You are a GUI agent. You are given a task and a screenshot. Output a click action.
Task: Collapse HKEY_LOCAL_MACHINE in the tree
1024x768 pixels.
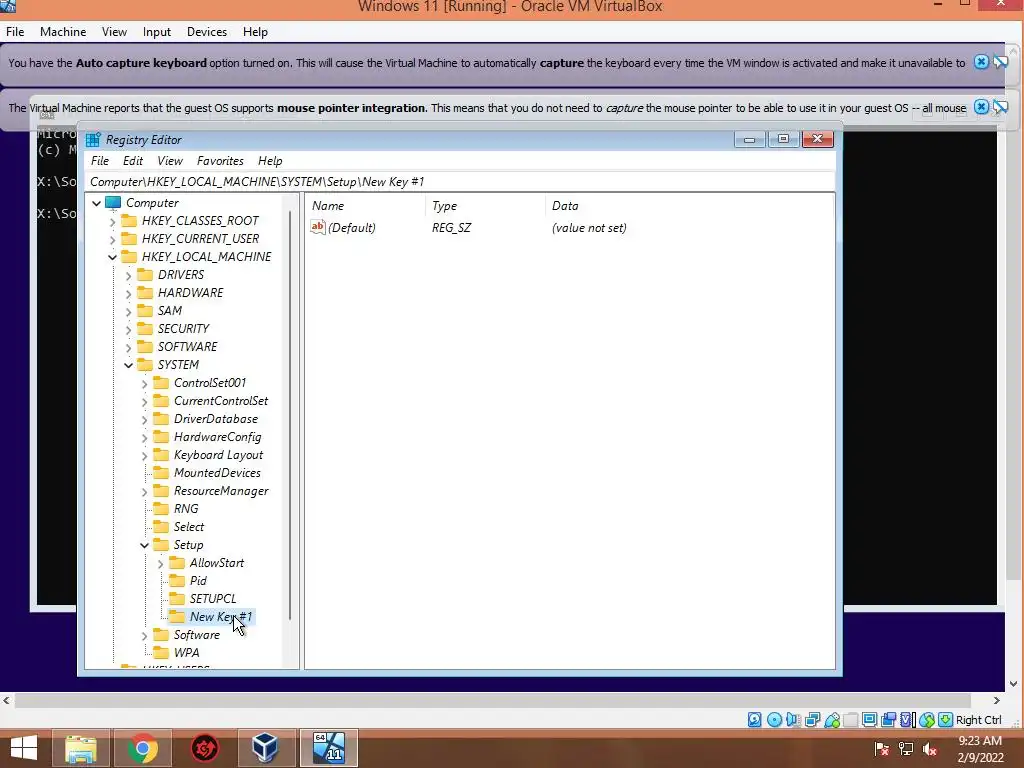click(x=112, y=257)
